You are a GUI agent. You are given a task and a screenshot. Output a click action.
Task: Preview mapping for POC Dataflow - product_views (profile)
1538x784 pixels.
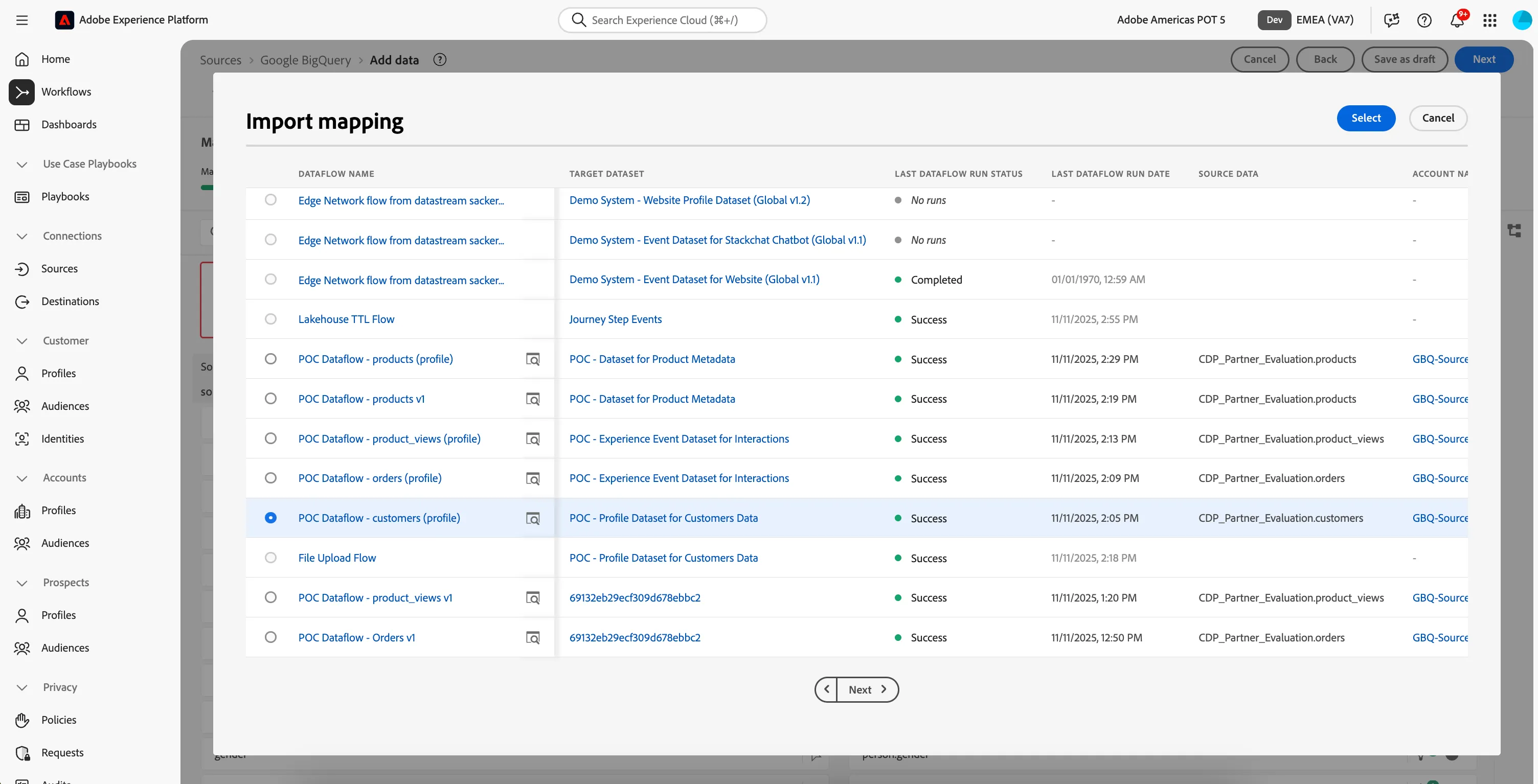533,439
